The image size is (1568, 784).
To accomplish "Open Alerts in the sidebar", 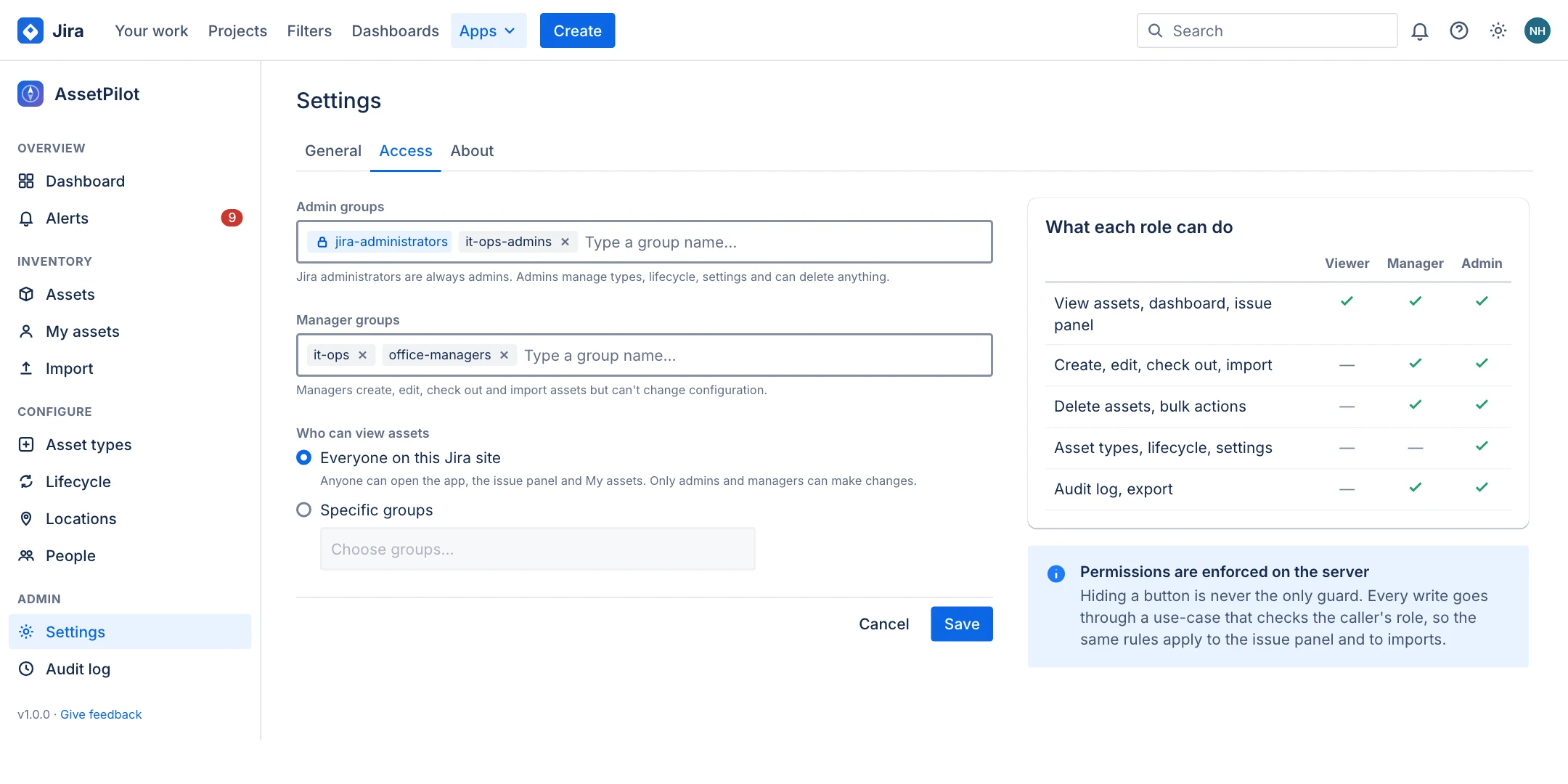I will click(130, 218).
